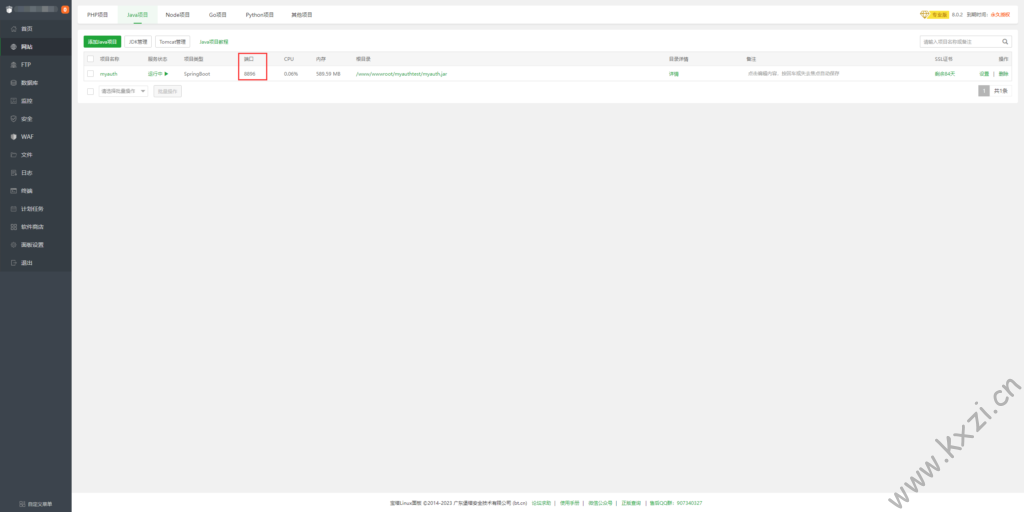This screenshot has height=512, width=1024.
Task: Open the 软件商店 app store icon
Action: 14,227
